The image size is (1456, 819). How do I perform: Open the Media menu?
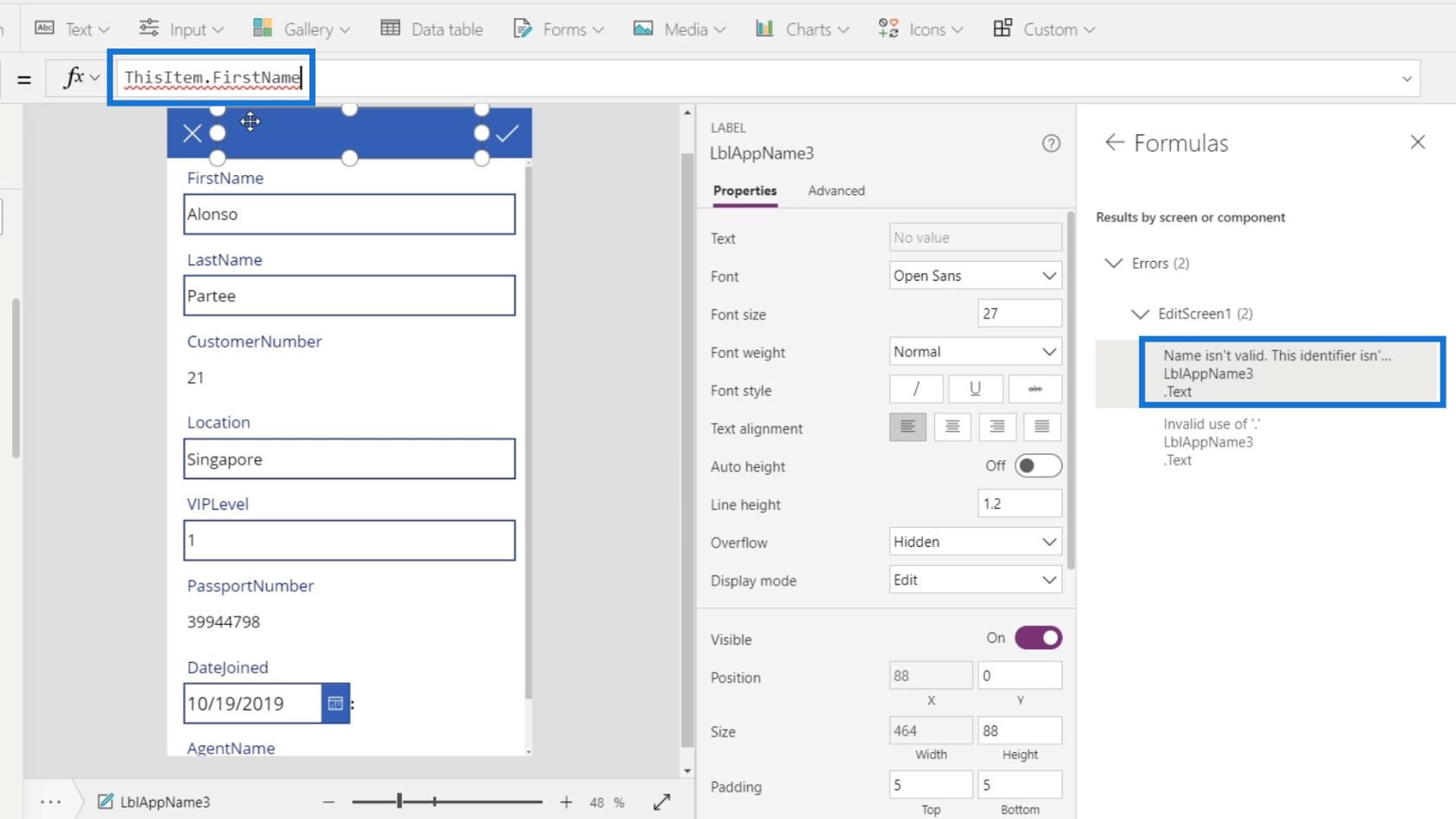coord(679,29)
